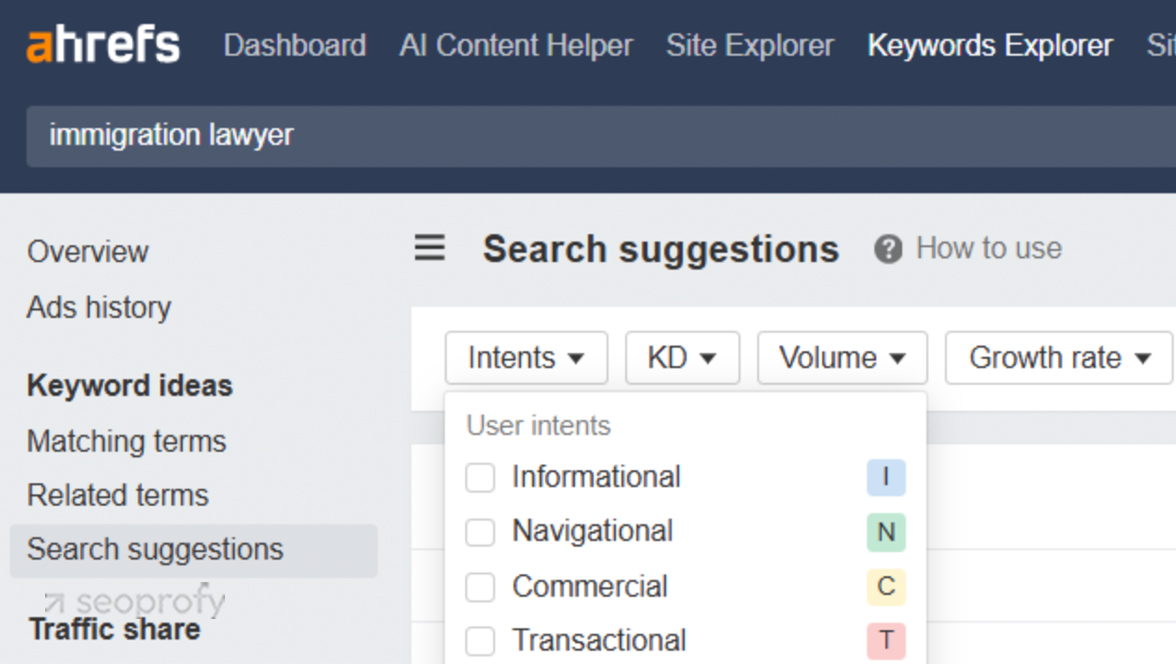Click the Transactional intent badge T
The image size is (1176, 664).
tap(886, 641)
